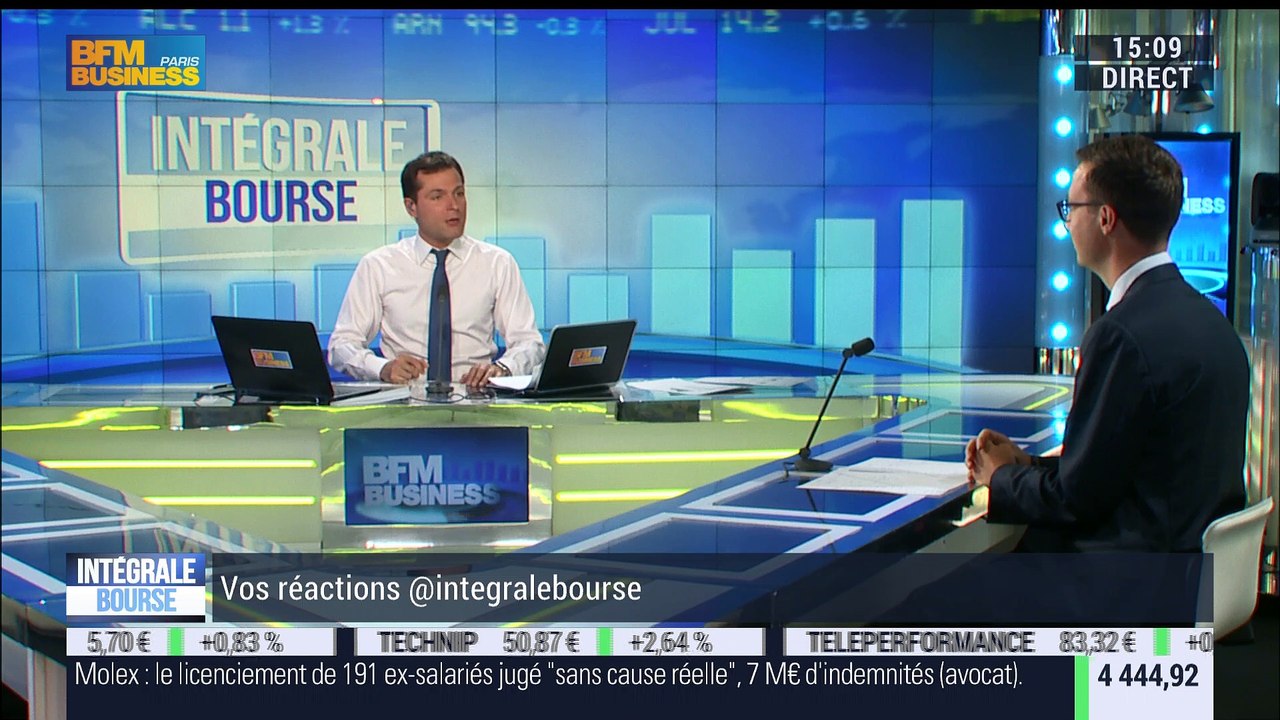Select the TELEPERFORMANCE ticker name
Viewport: 1280px width, 720px height.
(x=920, y=642)
